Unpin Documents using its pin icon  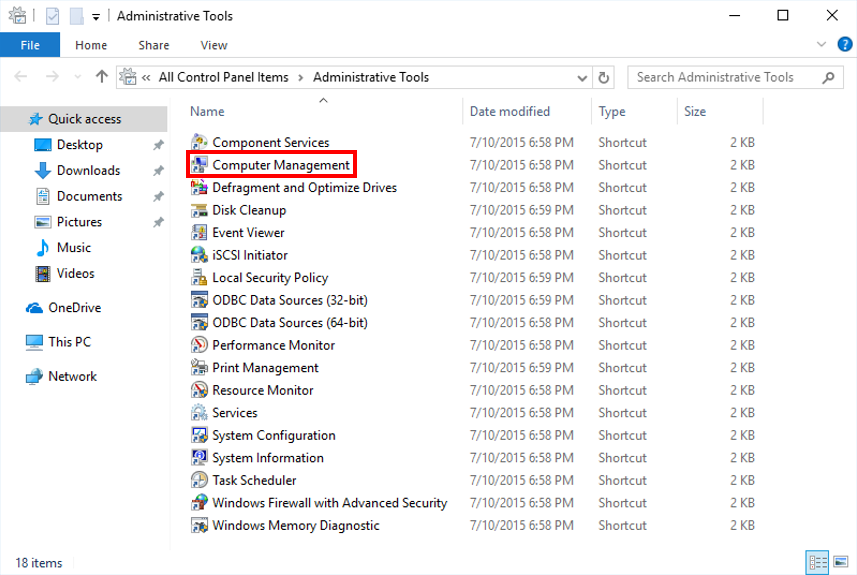click(158, 196)
